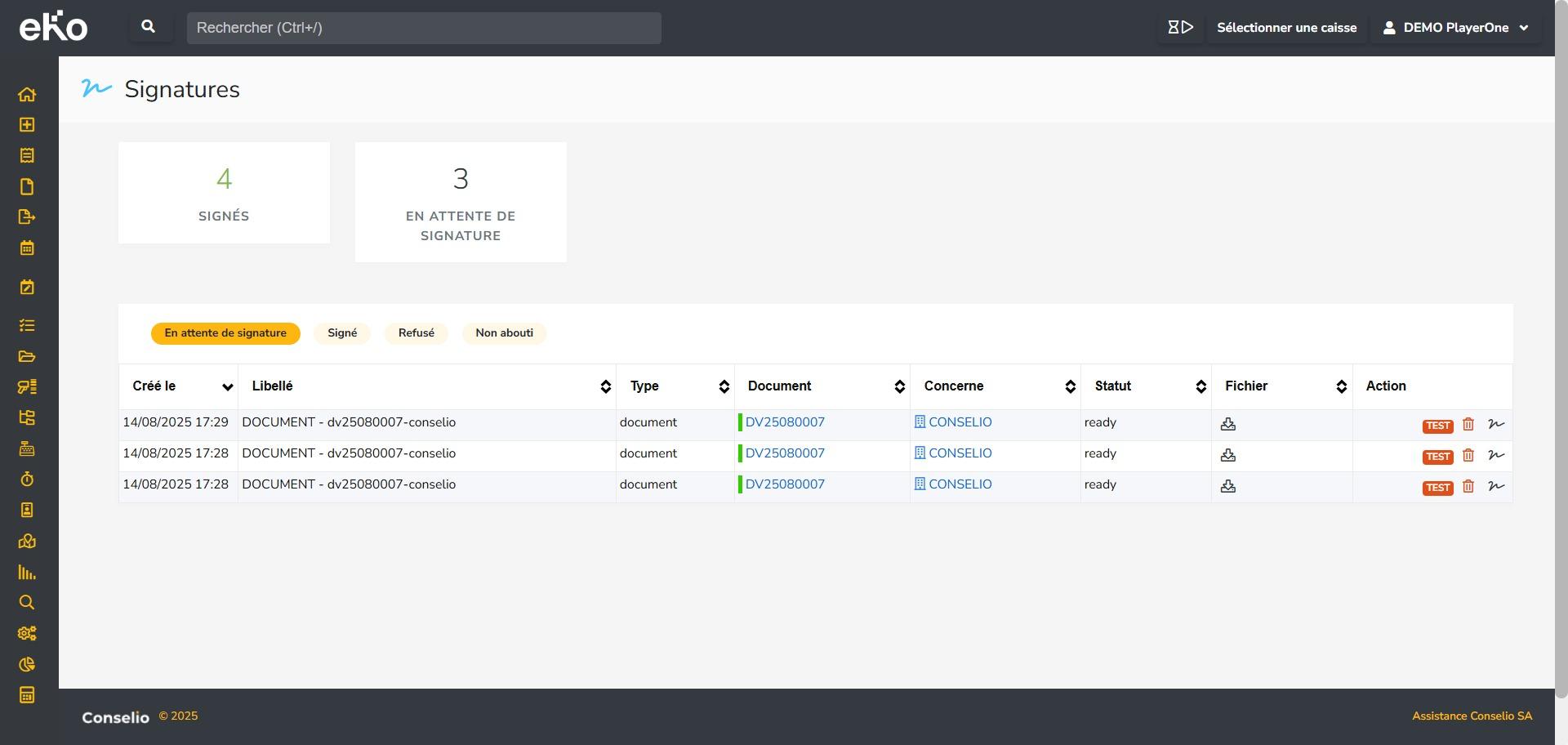Click the home icon in sidebar
This screenshot has height=745, width=1568.
pos(27,95)
